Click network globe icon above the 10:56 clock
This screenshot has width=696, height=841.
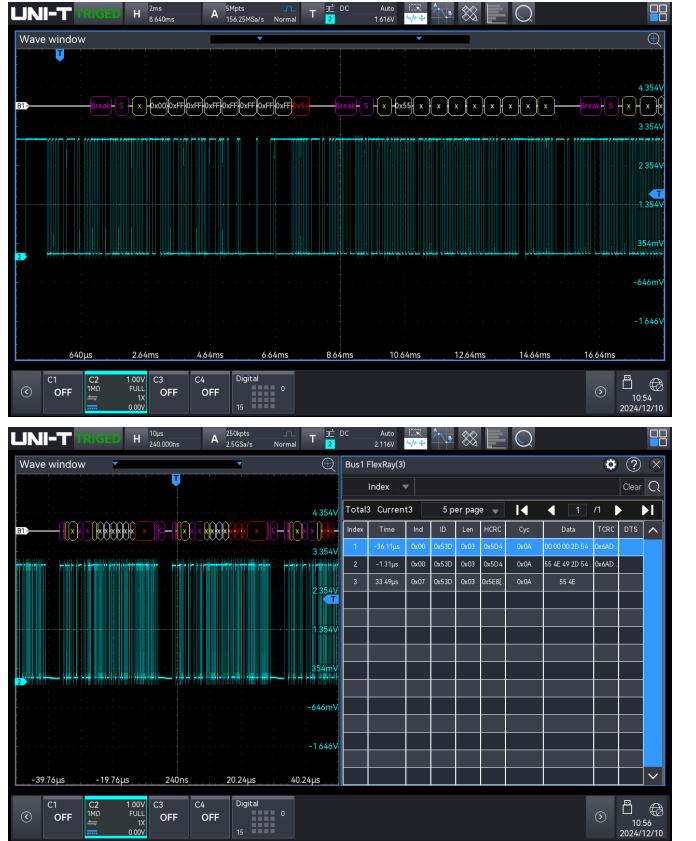(x=656, y=808)
